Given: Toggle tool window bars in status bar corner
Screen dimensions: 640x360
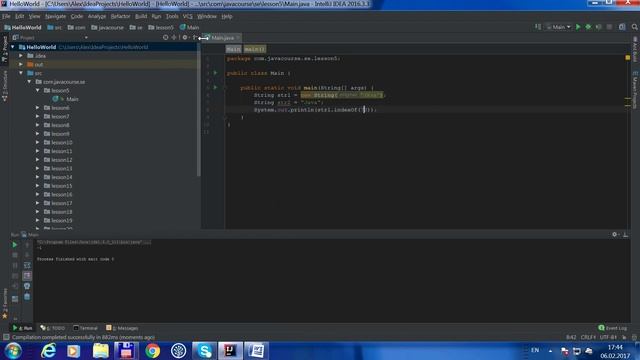Looking at the screenshot, I should pos(6,337).
